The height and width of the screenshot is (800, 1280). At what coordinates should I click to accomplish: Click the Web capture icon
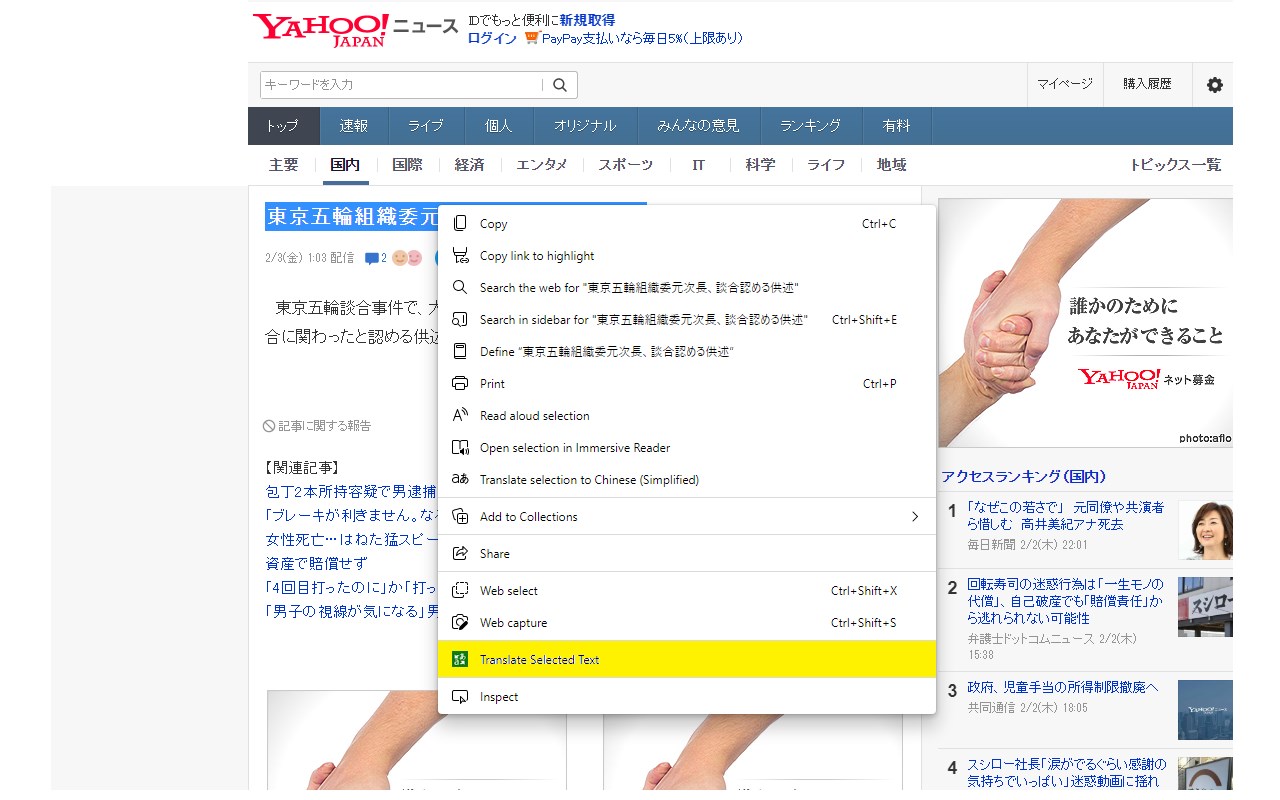[460, 623]
